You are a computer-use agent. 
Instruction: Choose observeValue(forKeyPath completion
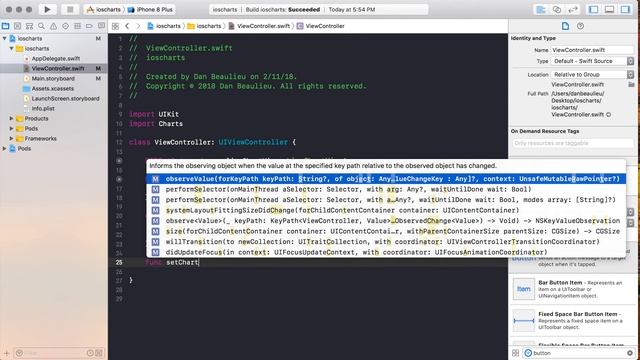(x=386, y=179)
